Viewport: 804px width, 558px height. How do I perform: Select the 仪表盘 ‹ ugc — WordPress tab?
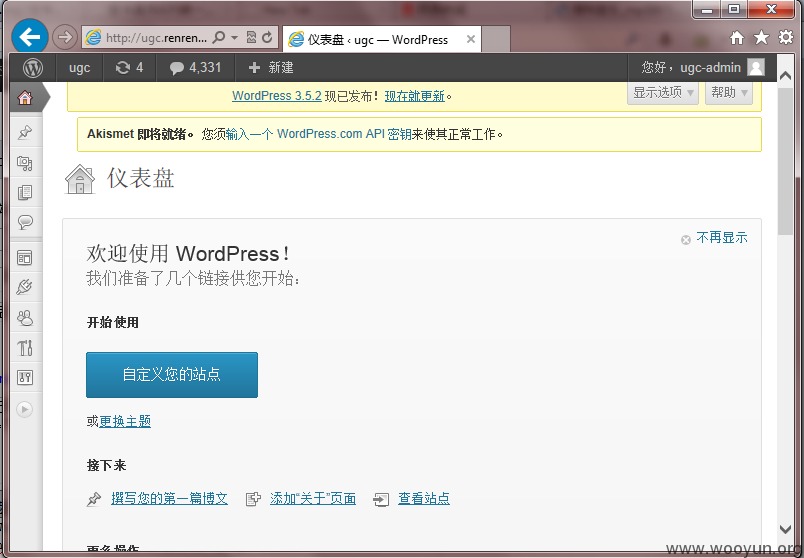coord(382,39)
